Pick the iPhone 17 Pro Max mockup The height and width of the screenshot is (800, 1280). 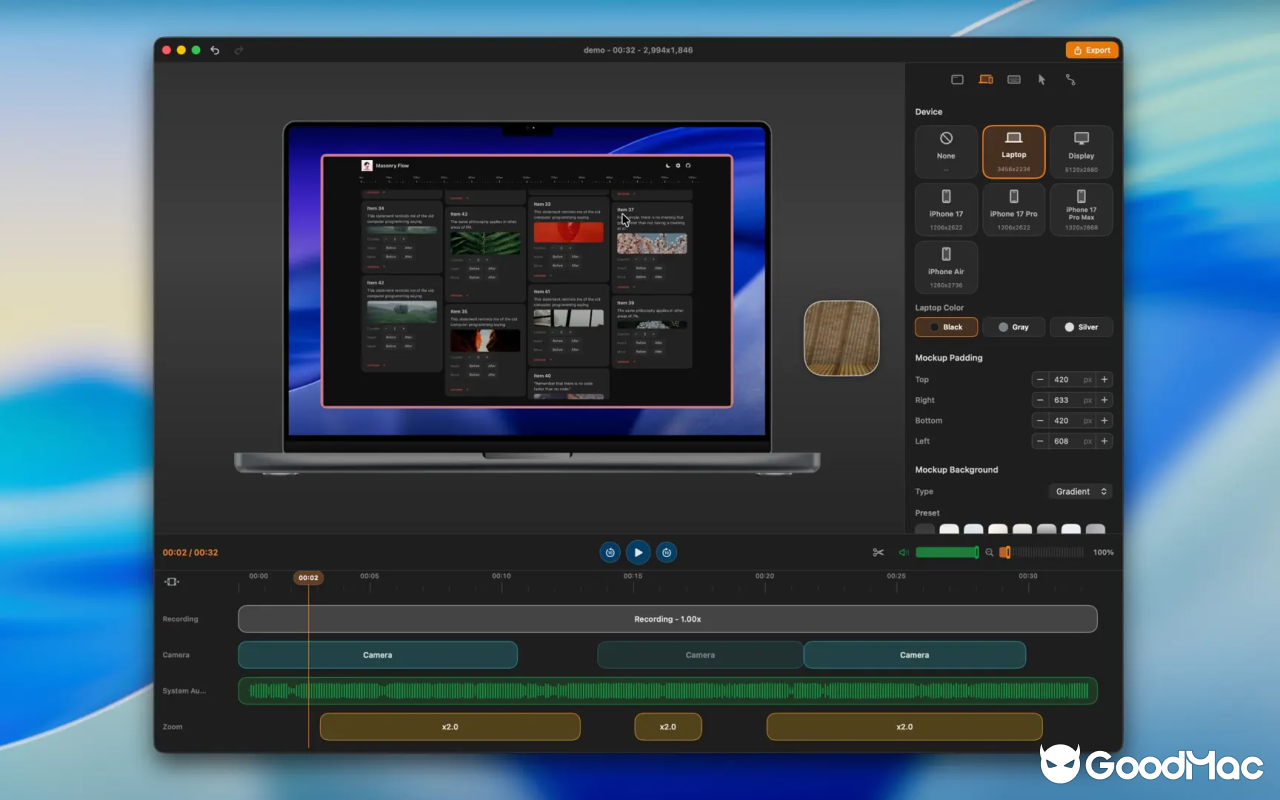click(x=1081, y=210)
